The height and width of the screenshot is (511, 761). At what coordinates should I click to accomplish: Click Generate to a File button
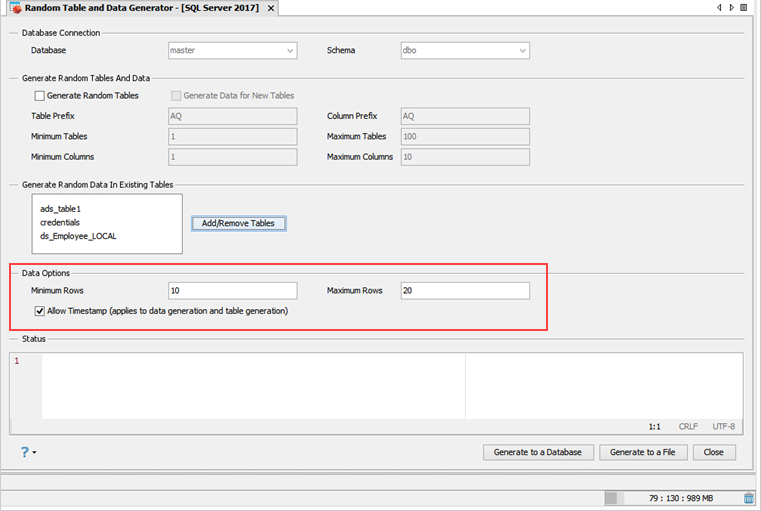pyautogui.click(x=643, y=452)
